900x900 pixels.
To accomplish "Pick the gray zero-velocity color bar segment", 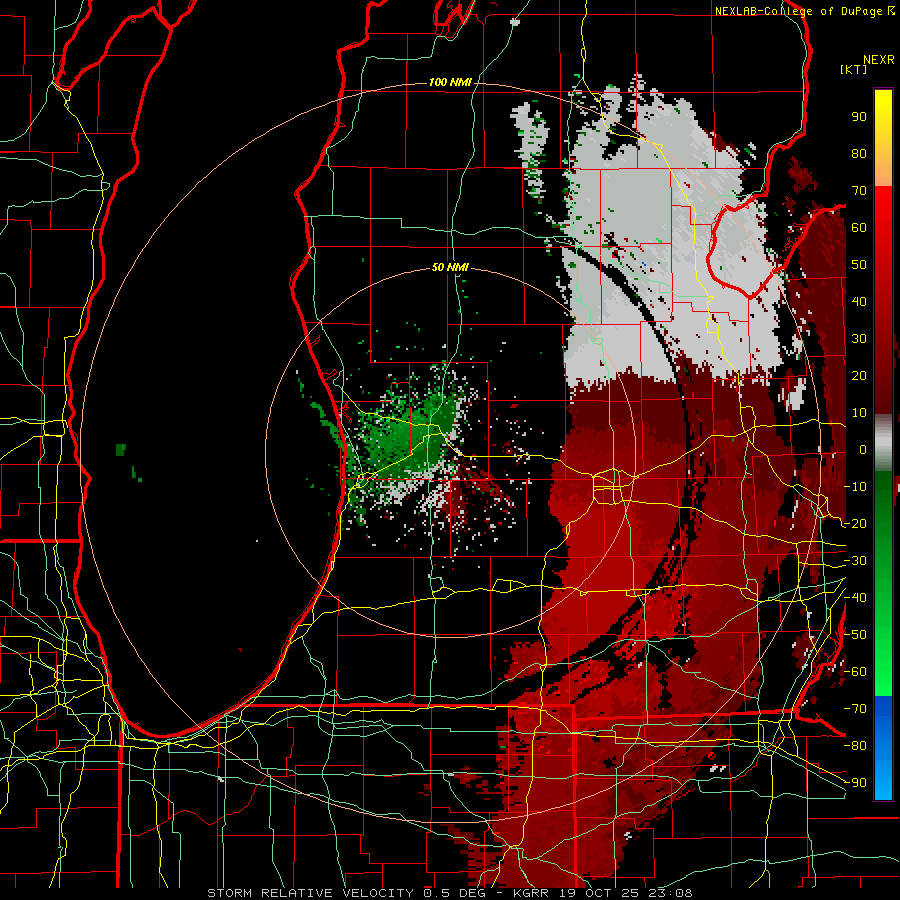I will [883, 443].
